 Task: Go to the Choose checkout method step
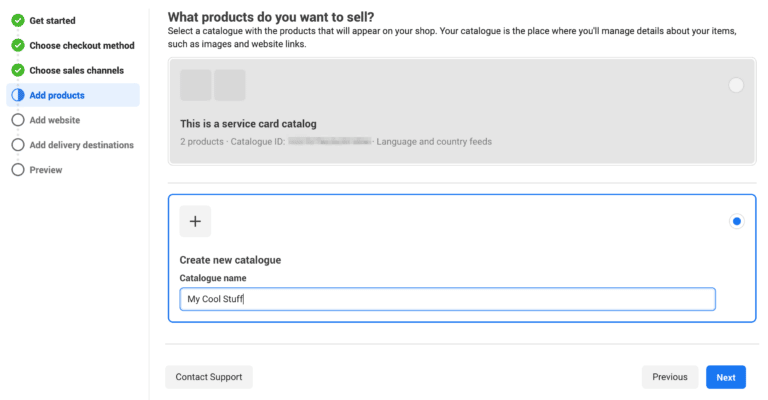(x=81, y=45)
